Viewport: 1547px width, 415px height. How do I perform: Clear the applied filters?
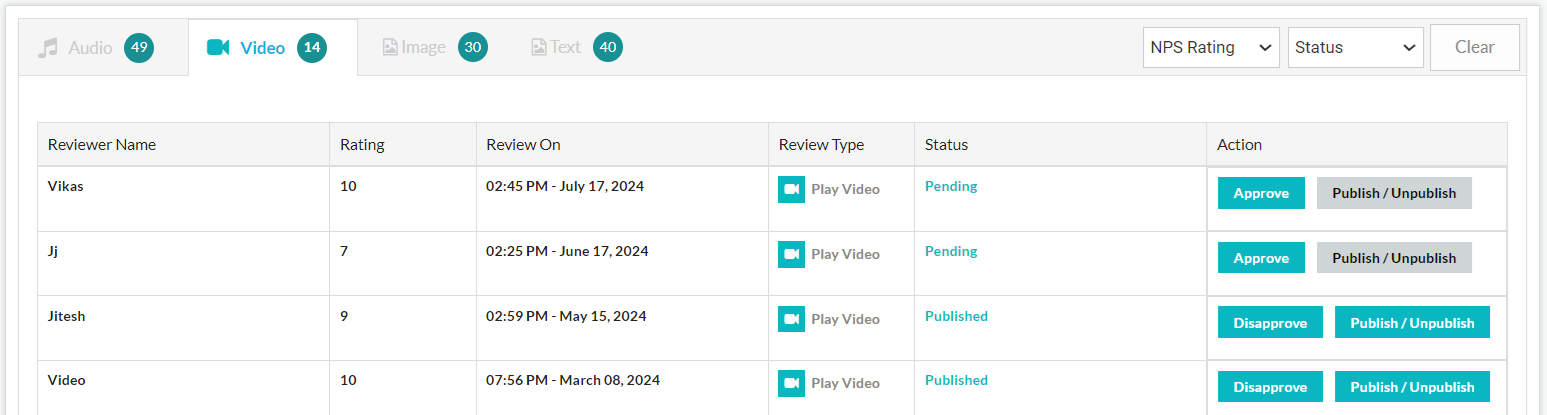pyautogui.click(x=1475, y=47)
